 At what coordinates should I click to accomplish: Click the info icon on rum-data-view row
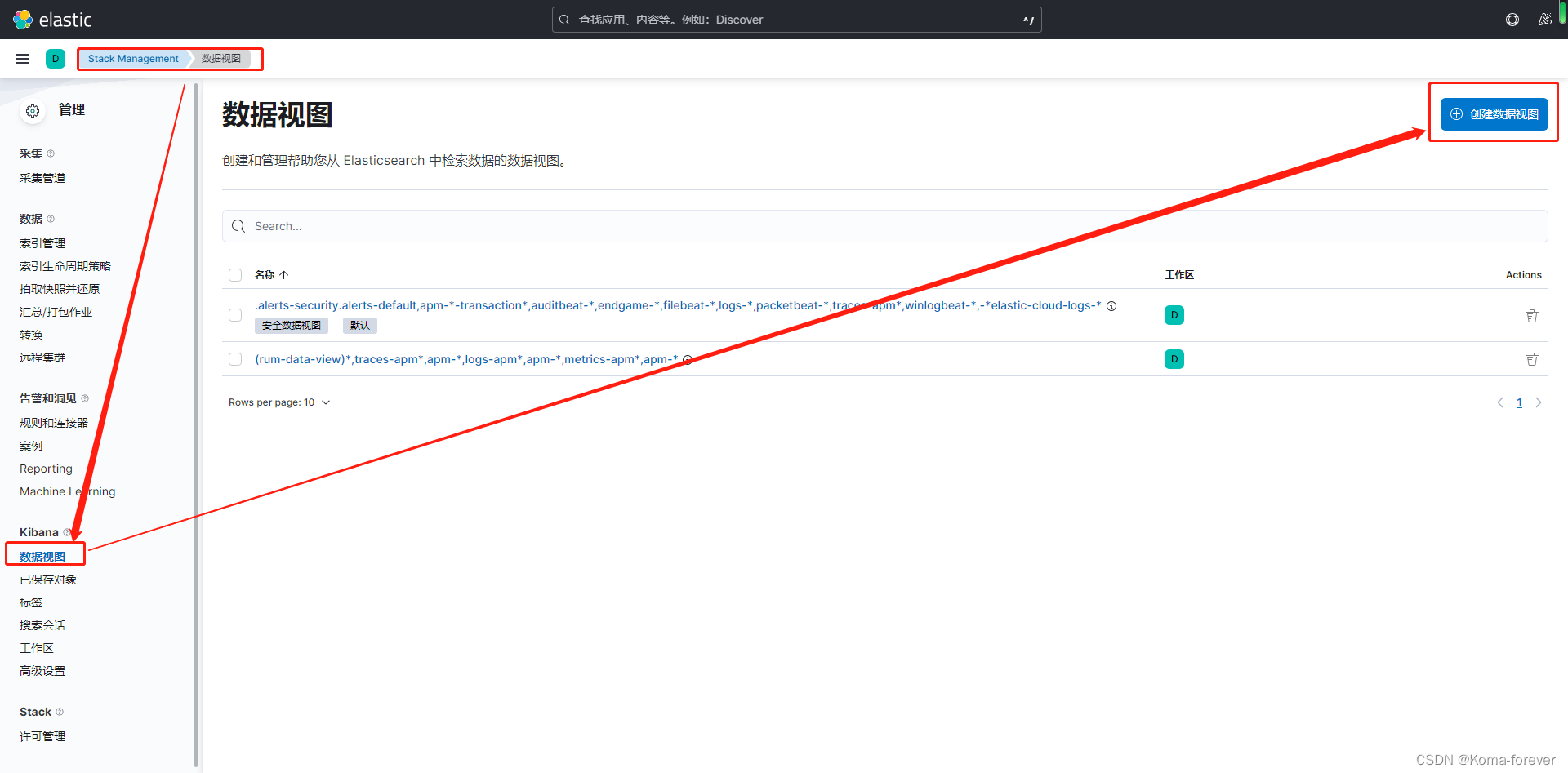click(688, 359)
